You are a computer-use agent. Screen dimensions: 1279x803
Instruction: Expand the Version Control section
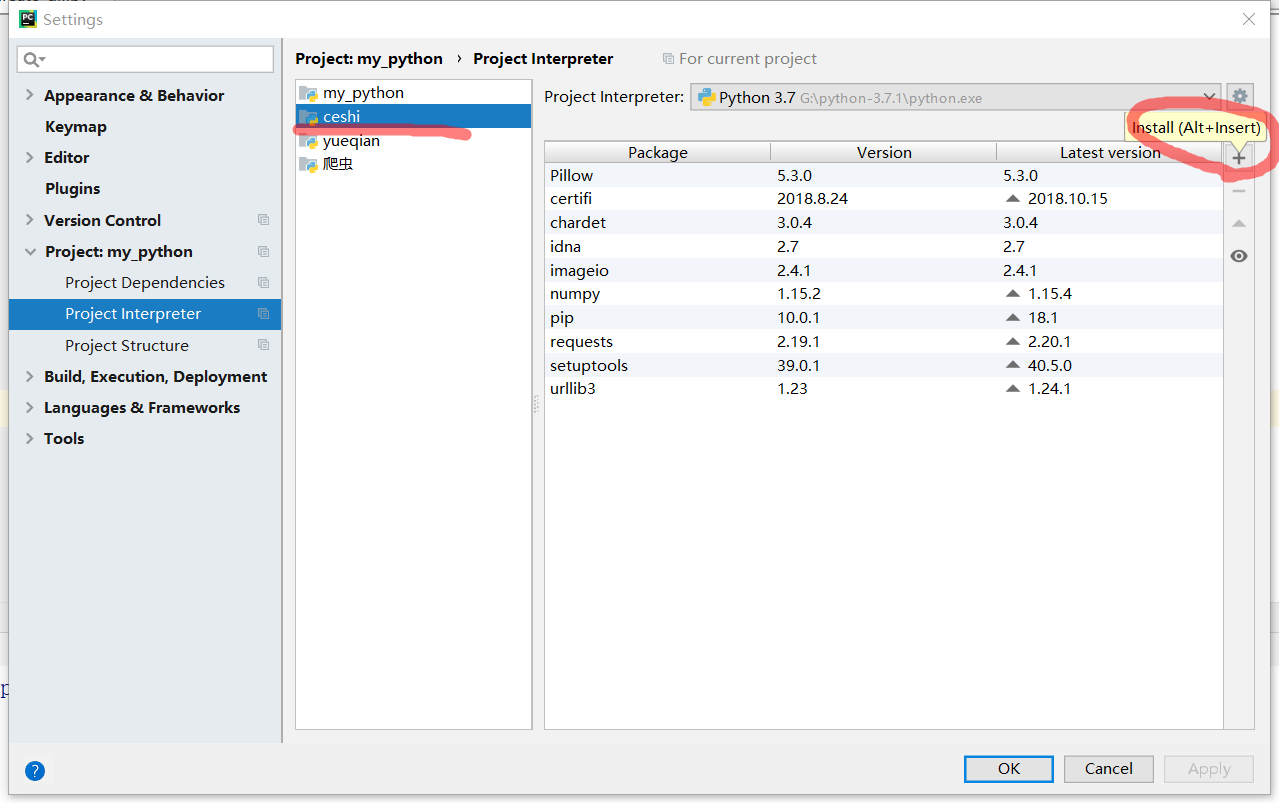point(30,220)
